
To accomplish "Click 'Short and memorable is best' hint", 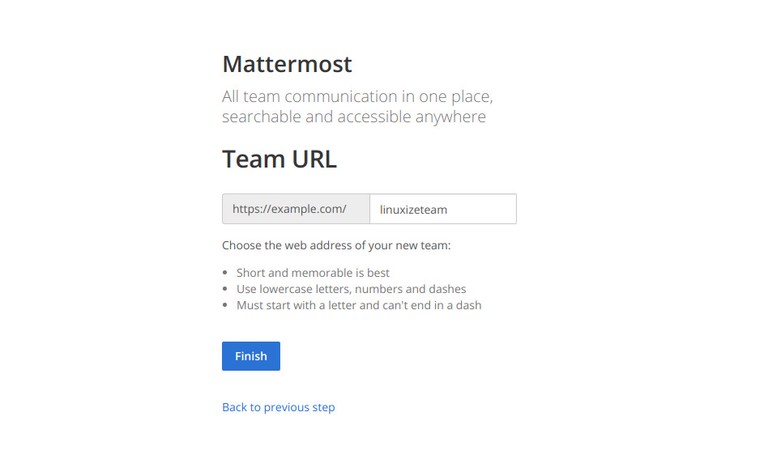I will pyautogui.click(x=313, y=272).
